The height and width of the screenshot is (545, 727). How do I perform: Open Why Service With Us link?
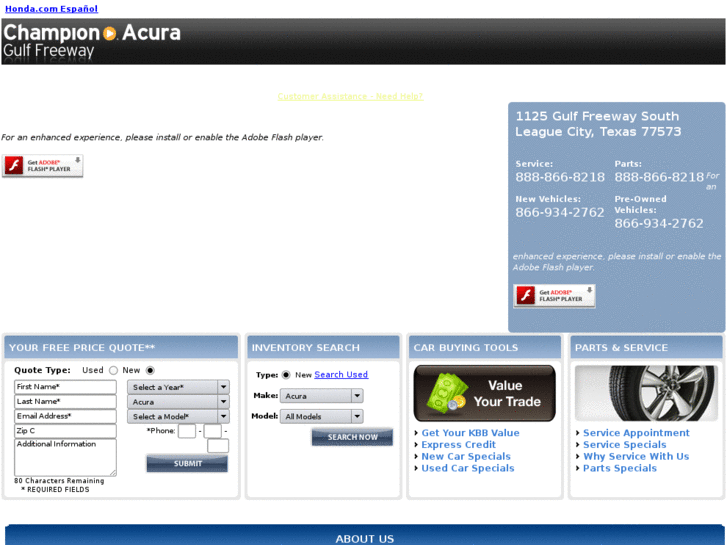(636, 456)
